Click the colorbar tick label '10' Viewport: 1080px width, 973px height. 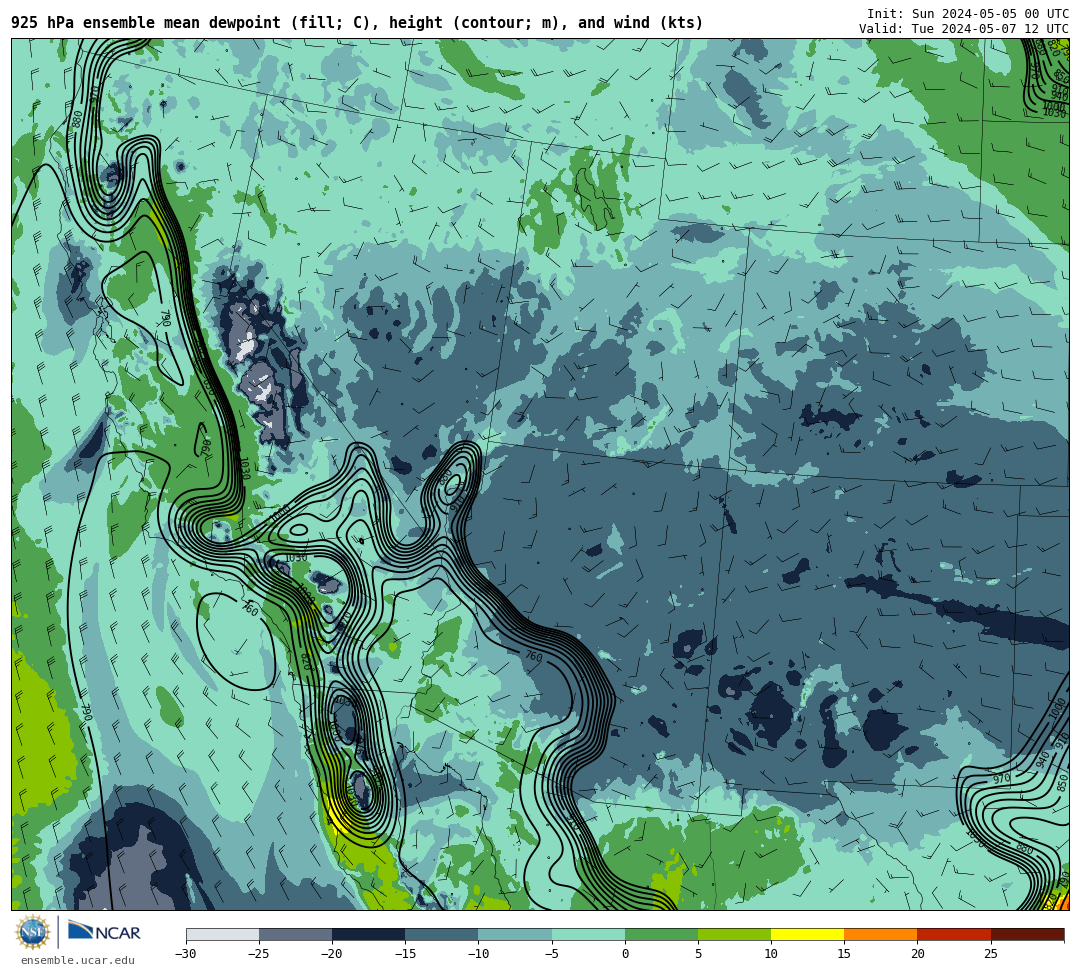click(x=771, y=954)
